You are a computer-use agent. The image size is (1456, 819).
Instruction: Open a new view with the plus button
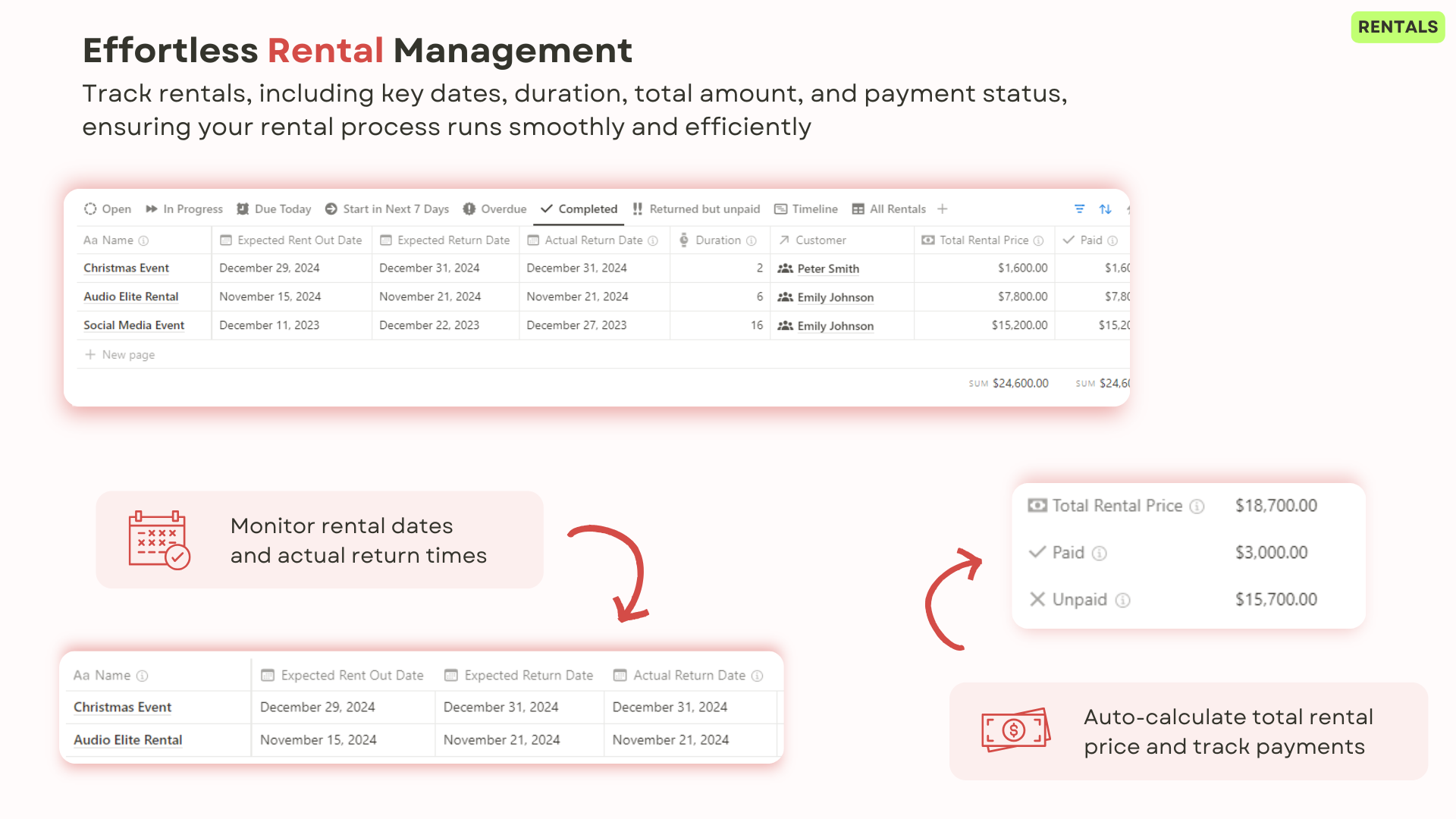pos(942,209)
